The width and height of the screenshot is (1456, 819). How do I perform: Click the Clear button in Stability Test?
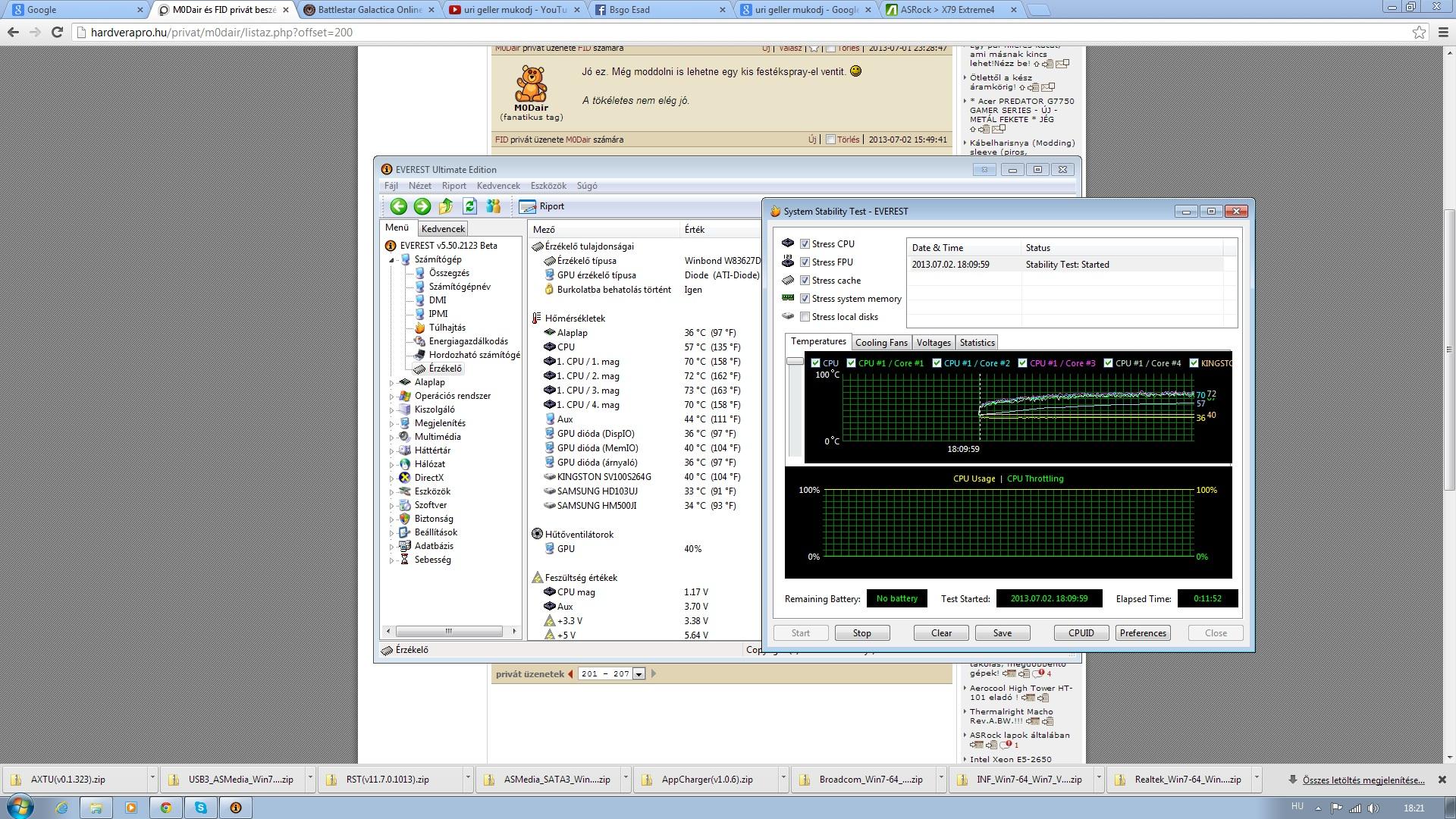point(941,633)
